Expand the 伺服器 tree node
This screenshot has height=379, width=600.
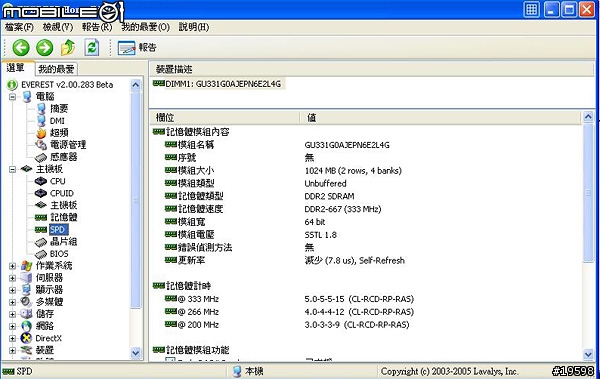point(12,278)
